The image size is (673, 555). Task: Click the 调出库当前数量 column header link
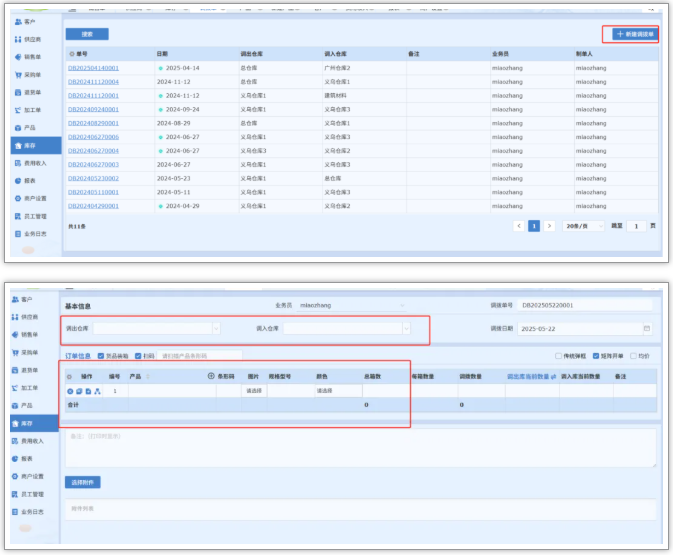(528, 376)
